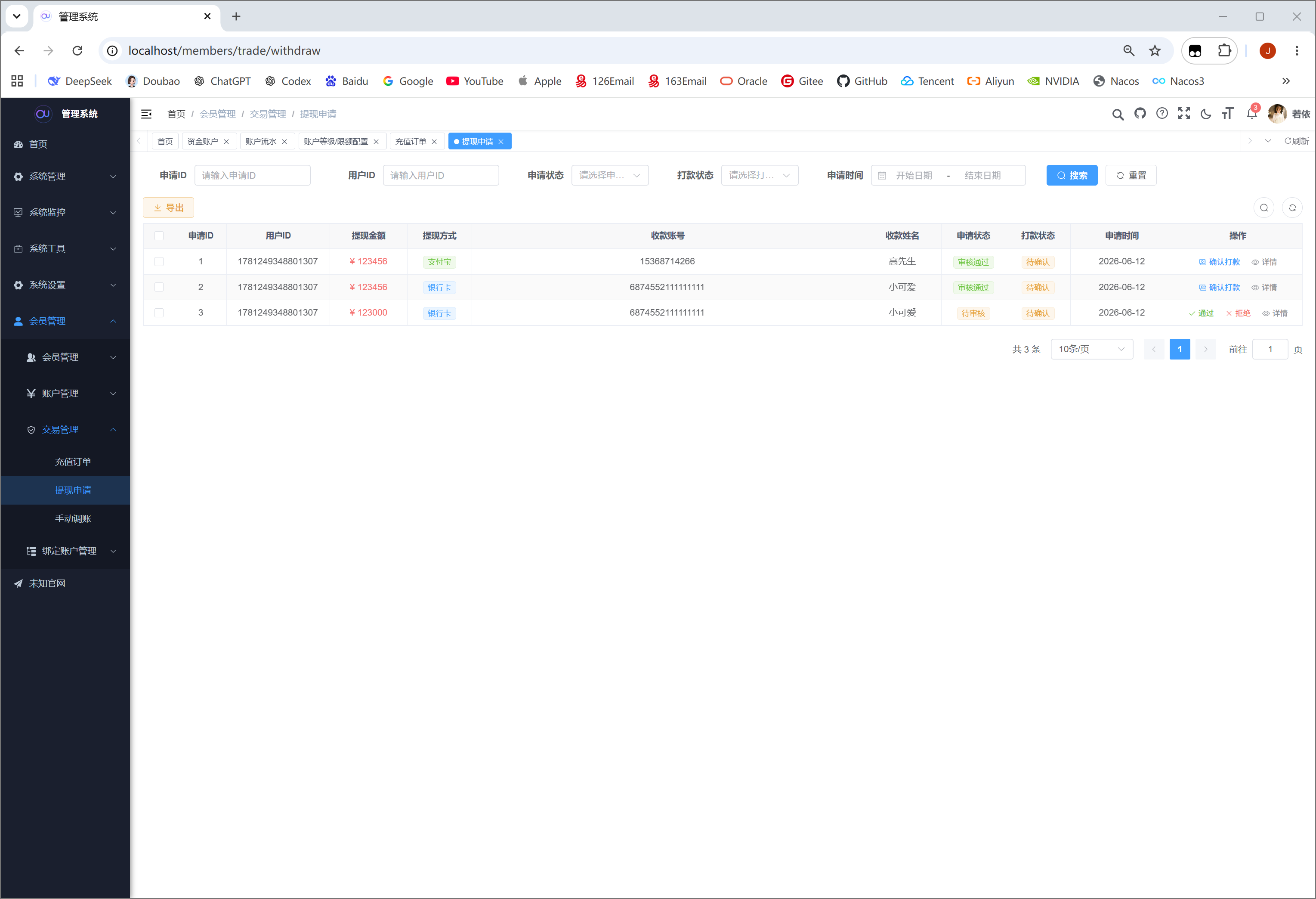Open the notifications bell icon
This screenshot has height=899, width=1316.
click(1251, 113)
